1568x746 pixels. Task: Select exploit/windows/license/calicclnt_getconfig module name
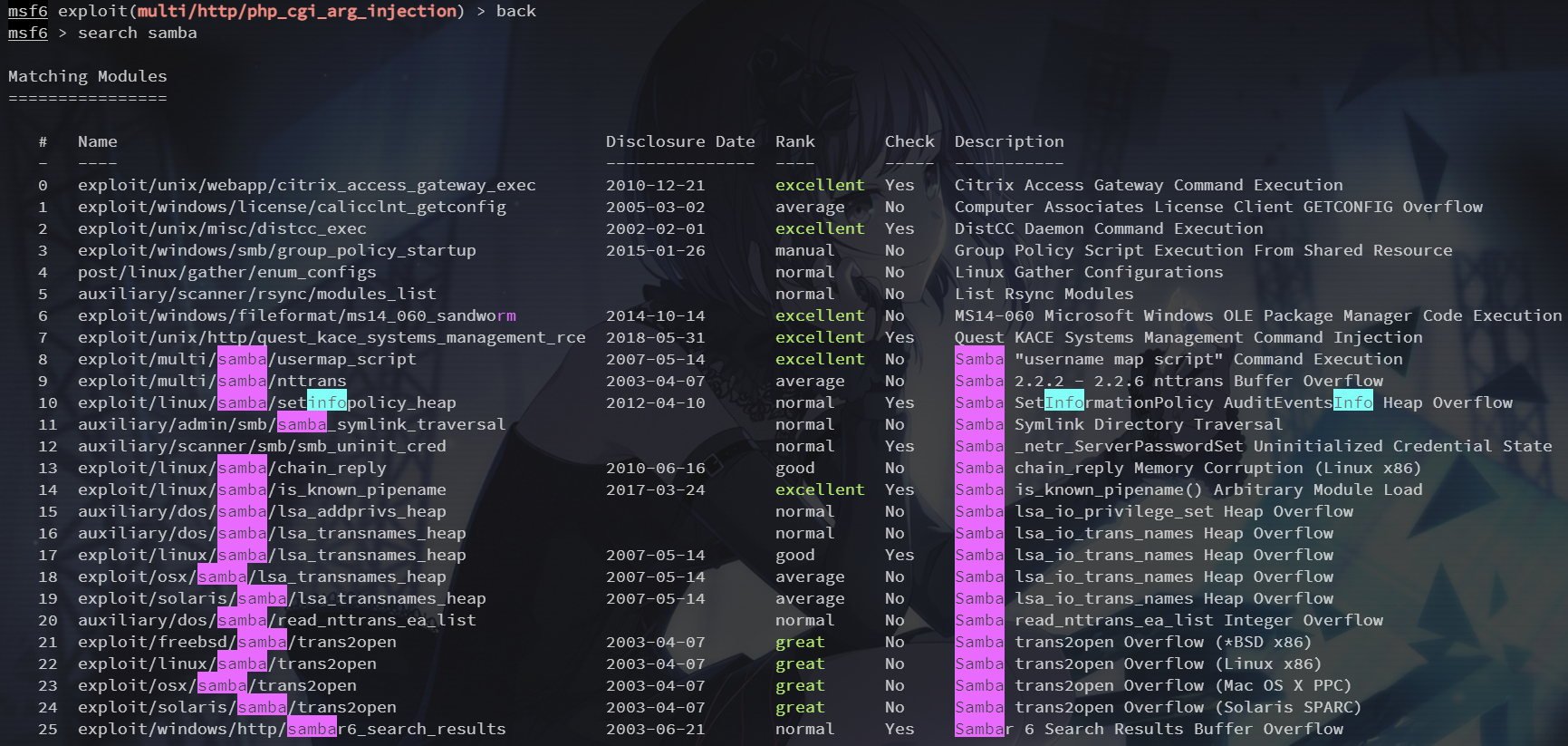point(292,207)
